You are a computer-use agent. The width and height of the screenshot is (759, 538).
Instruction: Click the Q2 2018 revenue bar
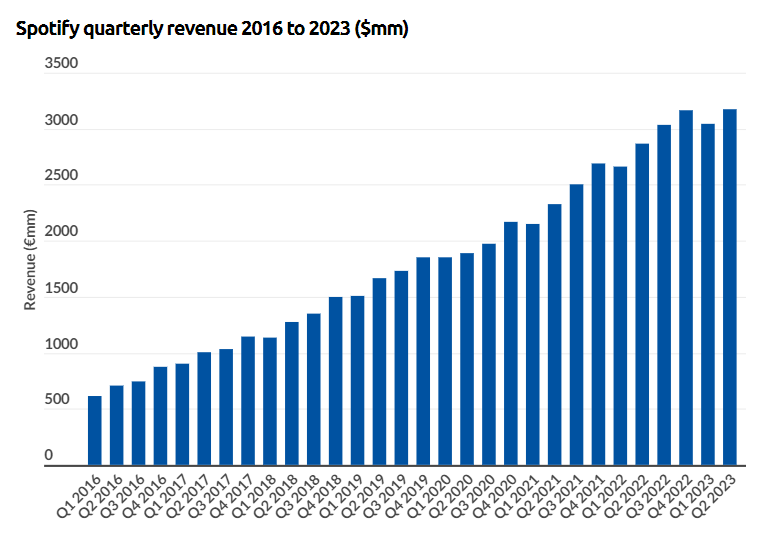(292, 394)
